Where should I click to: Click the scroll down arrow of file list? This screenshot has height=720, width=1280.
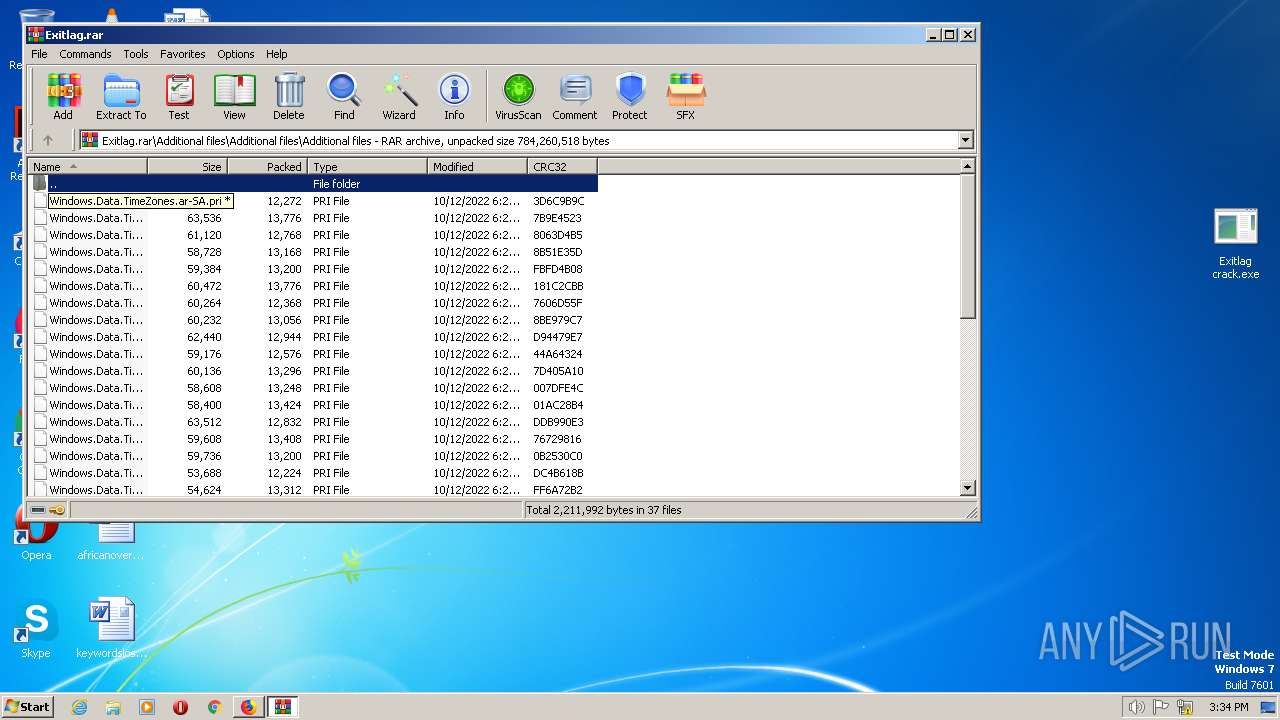[x=967, y=489]
